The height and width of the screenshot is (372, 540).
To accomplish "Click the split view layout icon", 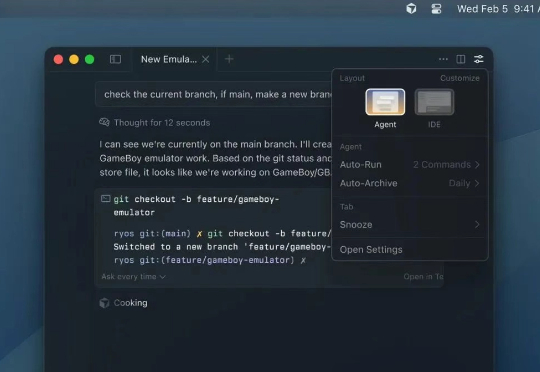I will (461, 59).
